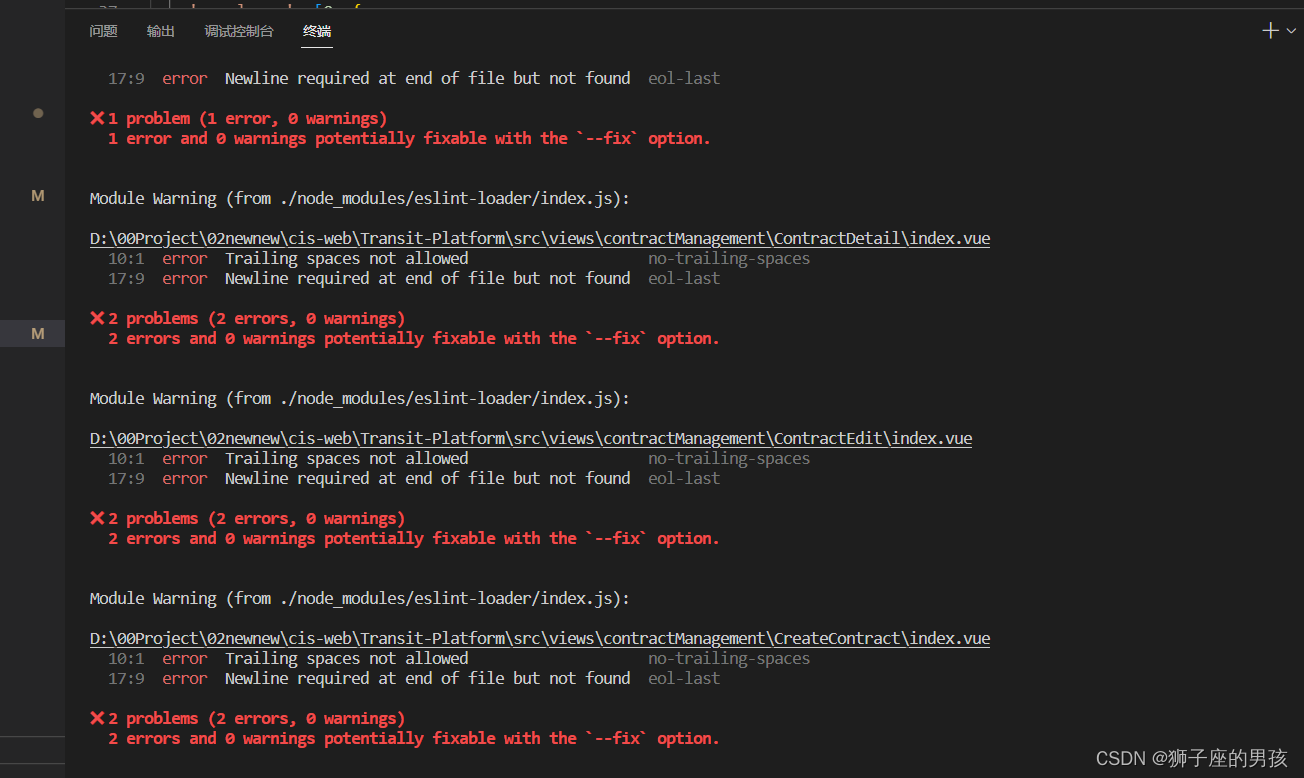Image resolution: width=1304 pixels, height=778 pixels.
Task: Click '1 error and 0 warnings potentially fixable' line
Action: tap(409, 139)
